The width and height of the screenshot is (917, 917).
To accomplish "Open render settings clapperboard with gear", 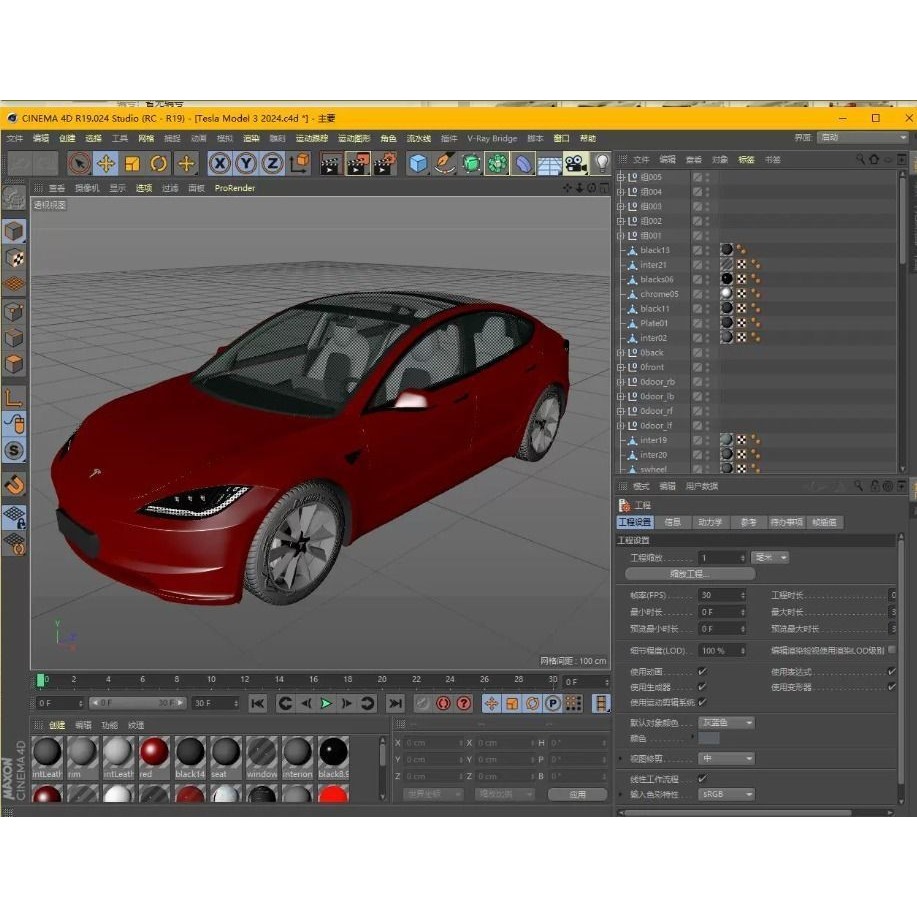I will pyautogui.click(x=384, y=164).
